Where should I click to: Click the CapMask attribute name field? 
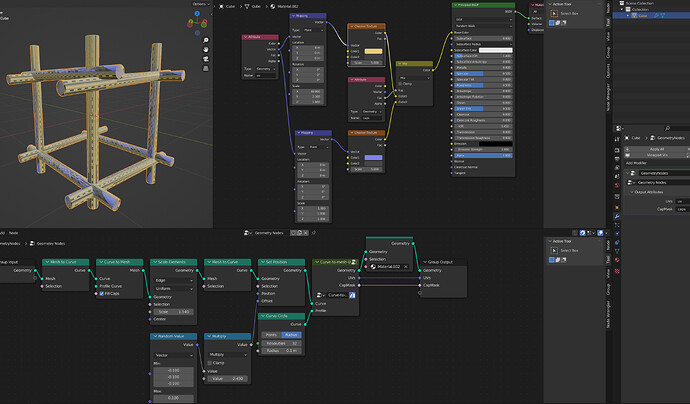tap(683, 209)
